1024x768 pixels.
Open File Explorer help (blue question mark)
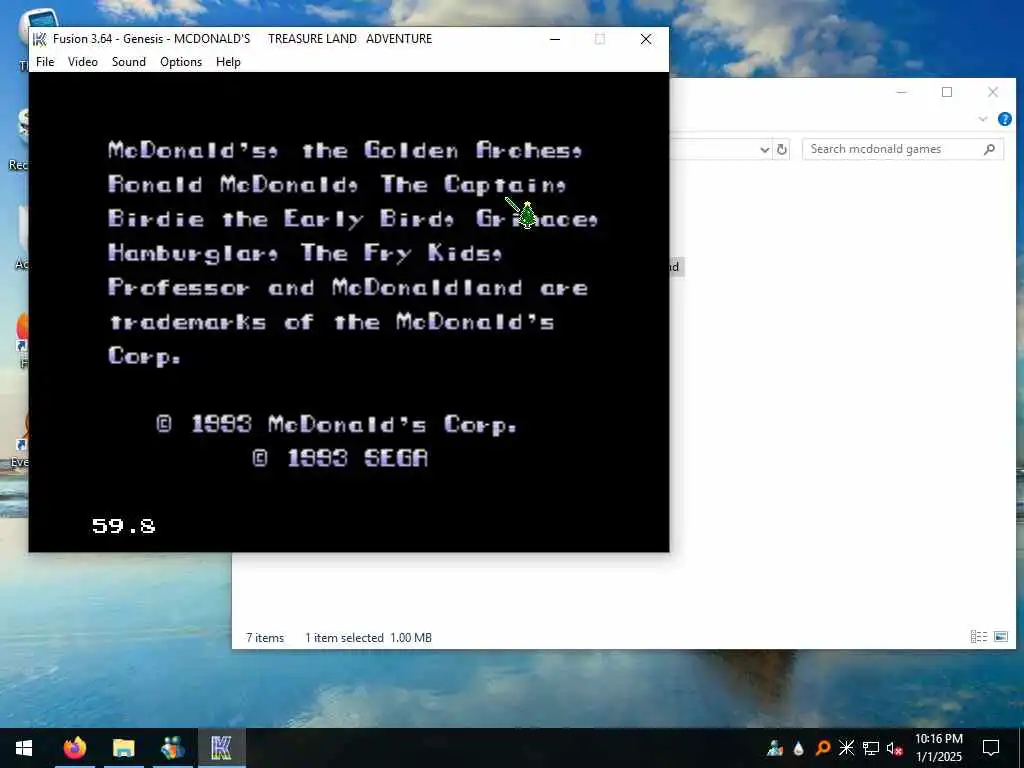(x=1005, y=119)
